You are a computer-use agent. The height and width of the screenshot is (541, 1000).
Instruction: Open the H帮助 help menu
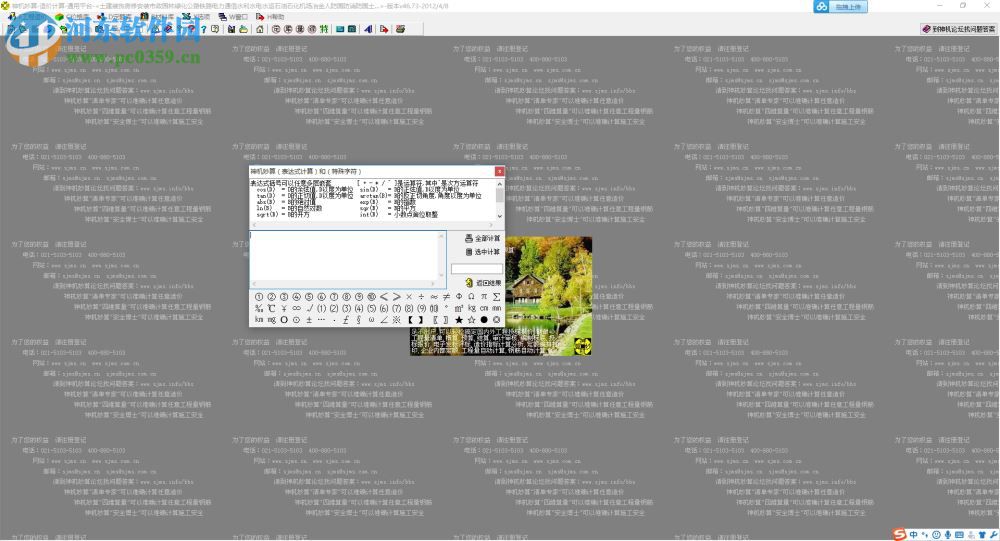click(272, 17)
